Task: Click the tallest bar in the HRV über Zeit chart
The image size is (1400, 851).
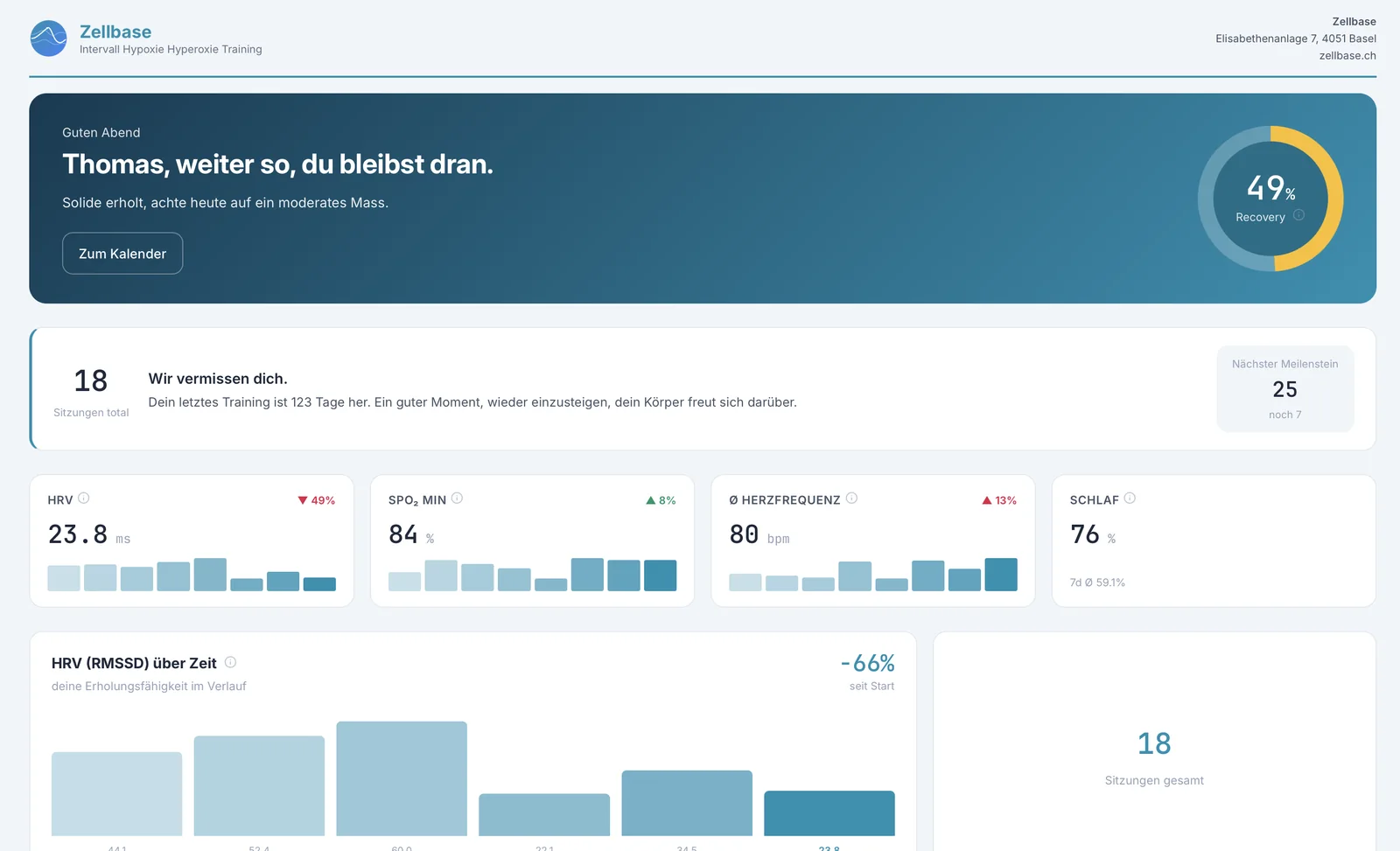Action: coord(402,778)
